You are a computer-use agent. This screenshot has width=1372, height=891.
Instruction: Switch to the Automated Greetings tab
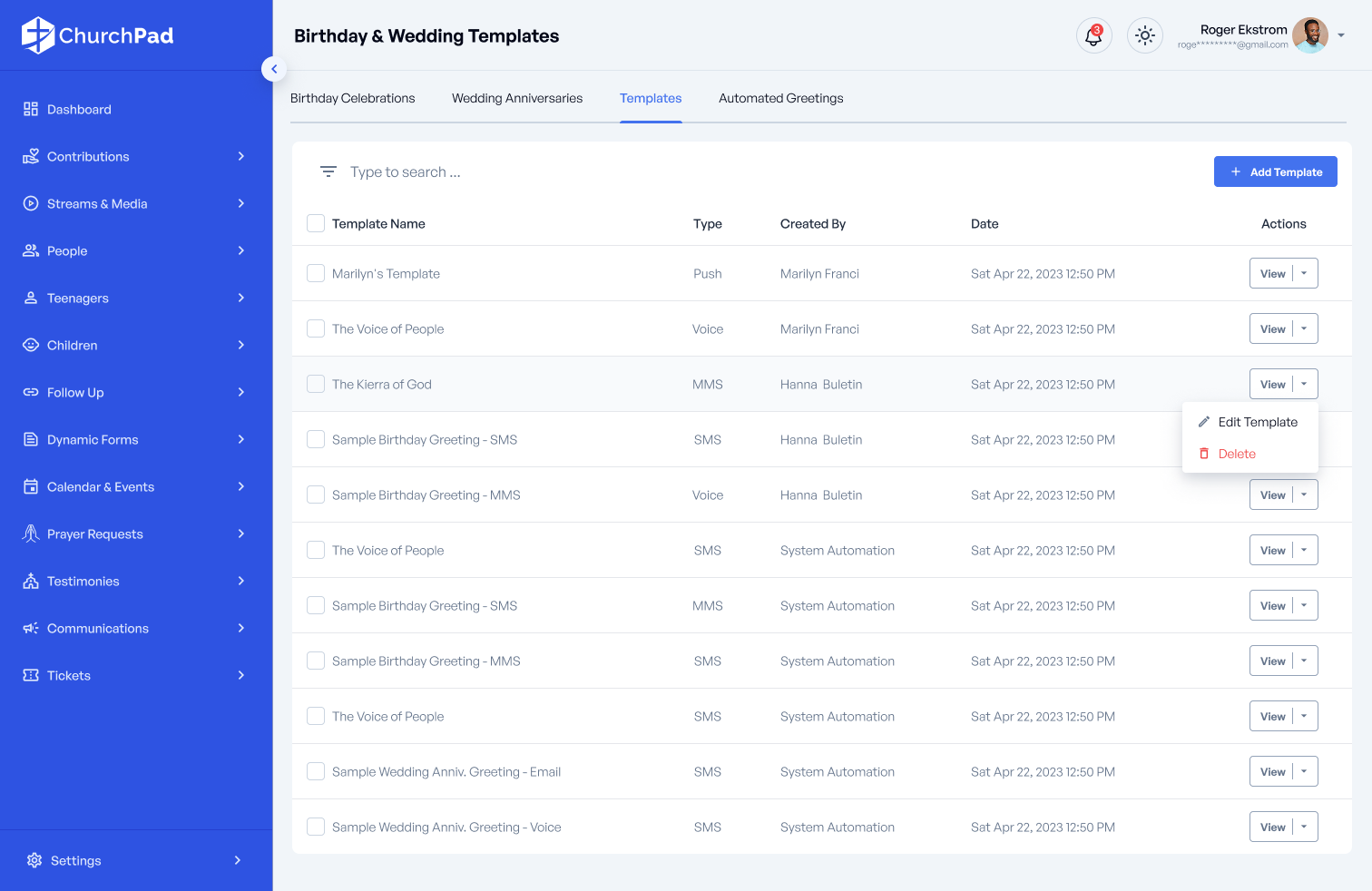(x=780, y=98)
